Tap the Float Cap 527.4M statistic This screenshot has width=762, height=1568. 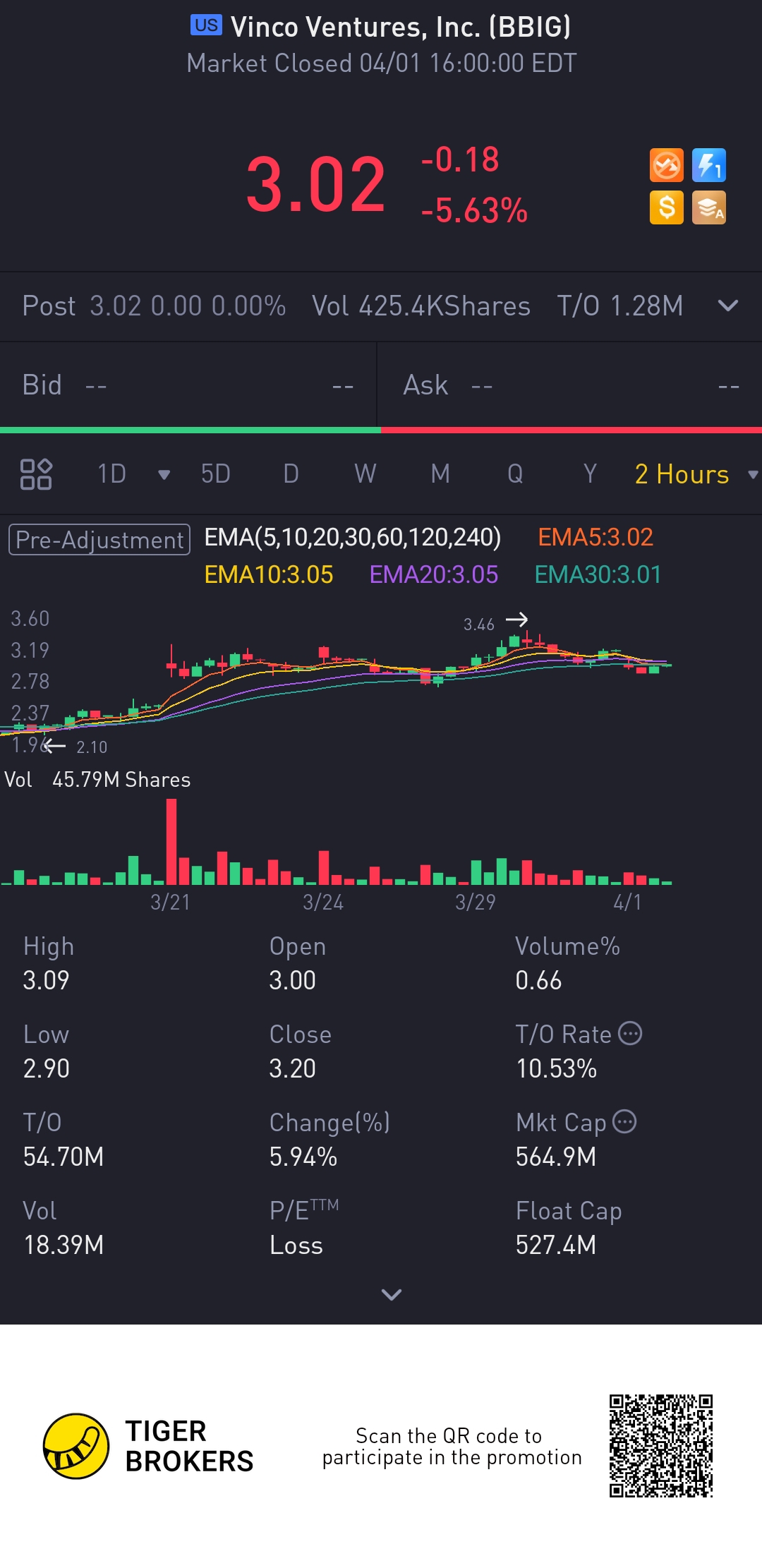pos(569,1229)
